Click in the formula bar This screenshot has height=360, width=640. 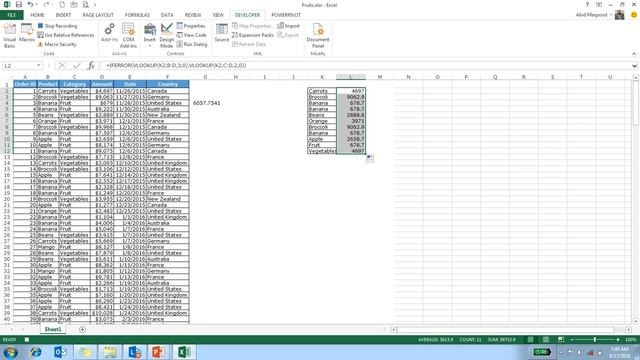[x=366, y=65]
